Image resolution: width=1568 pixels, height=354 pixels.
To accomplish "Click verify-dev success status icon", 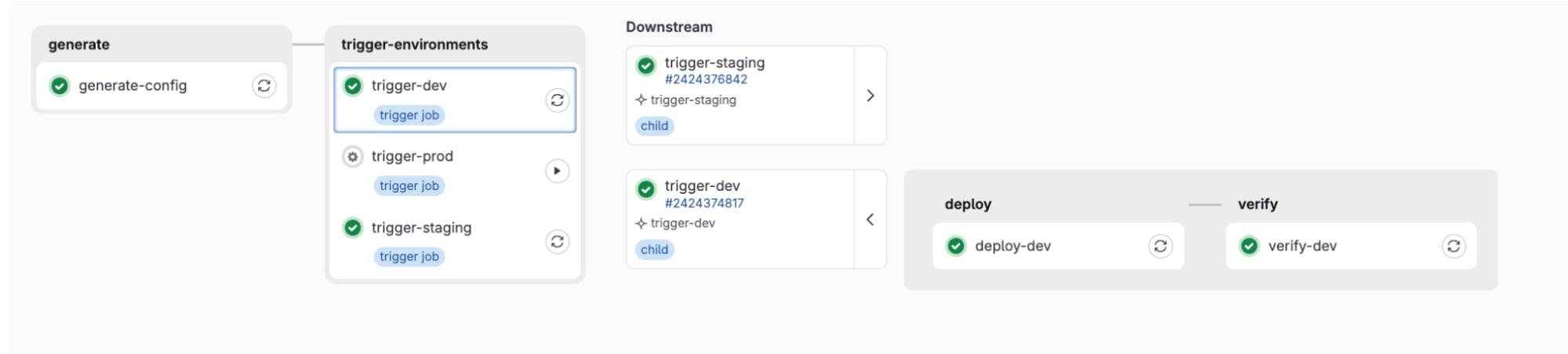I will (x=1250, y=246).
